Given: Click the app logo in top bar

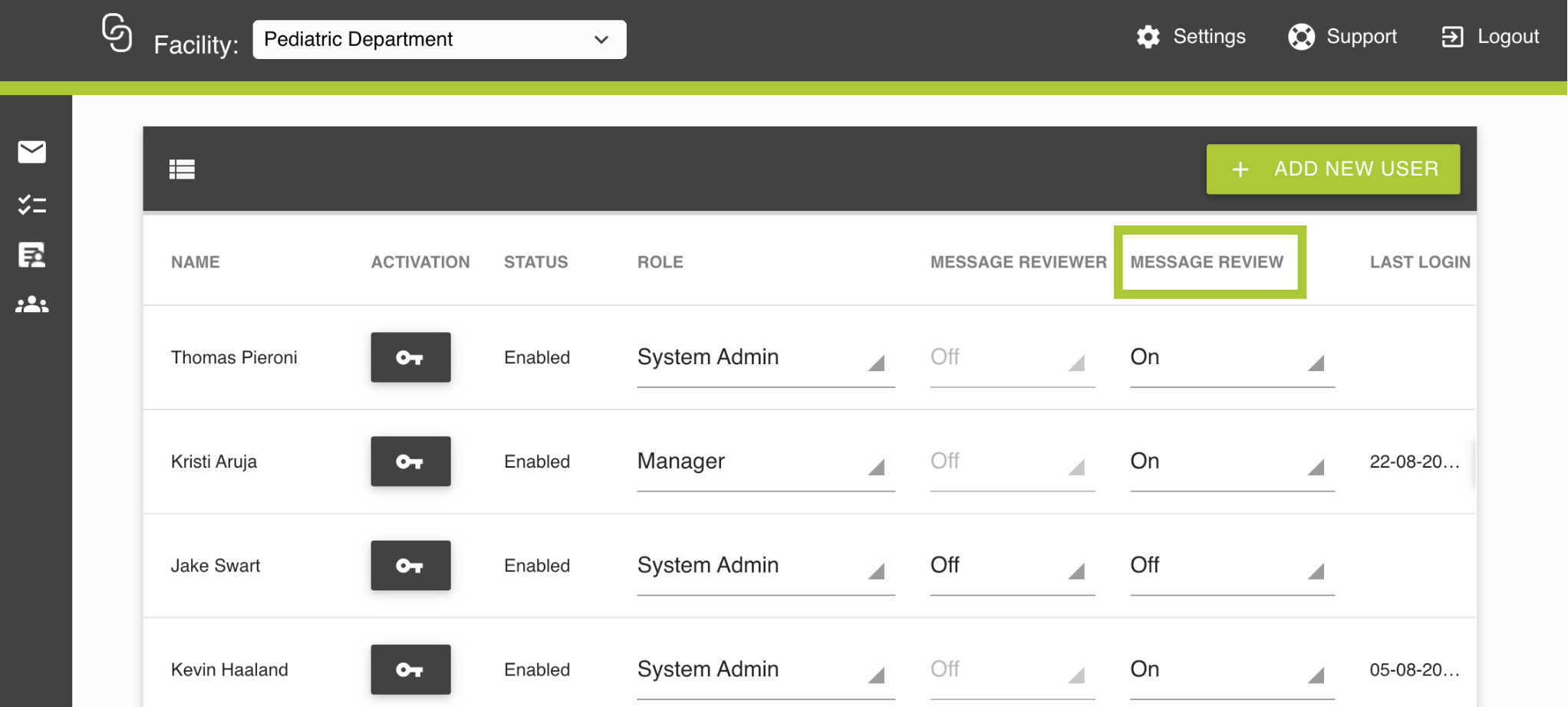Looking at the screenshot, I should (x=117, y=34).
